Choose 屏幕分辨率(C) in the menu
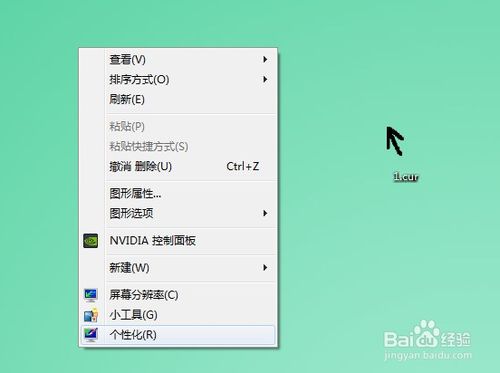 pyautogui.click(x=178, y=295)
